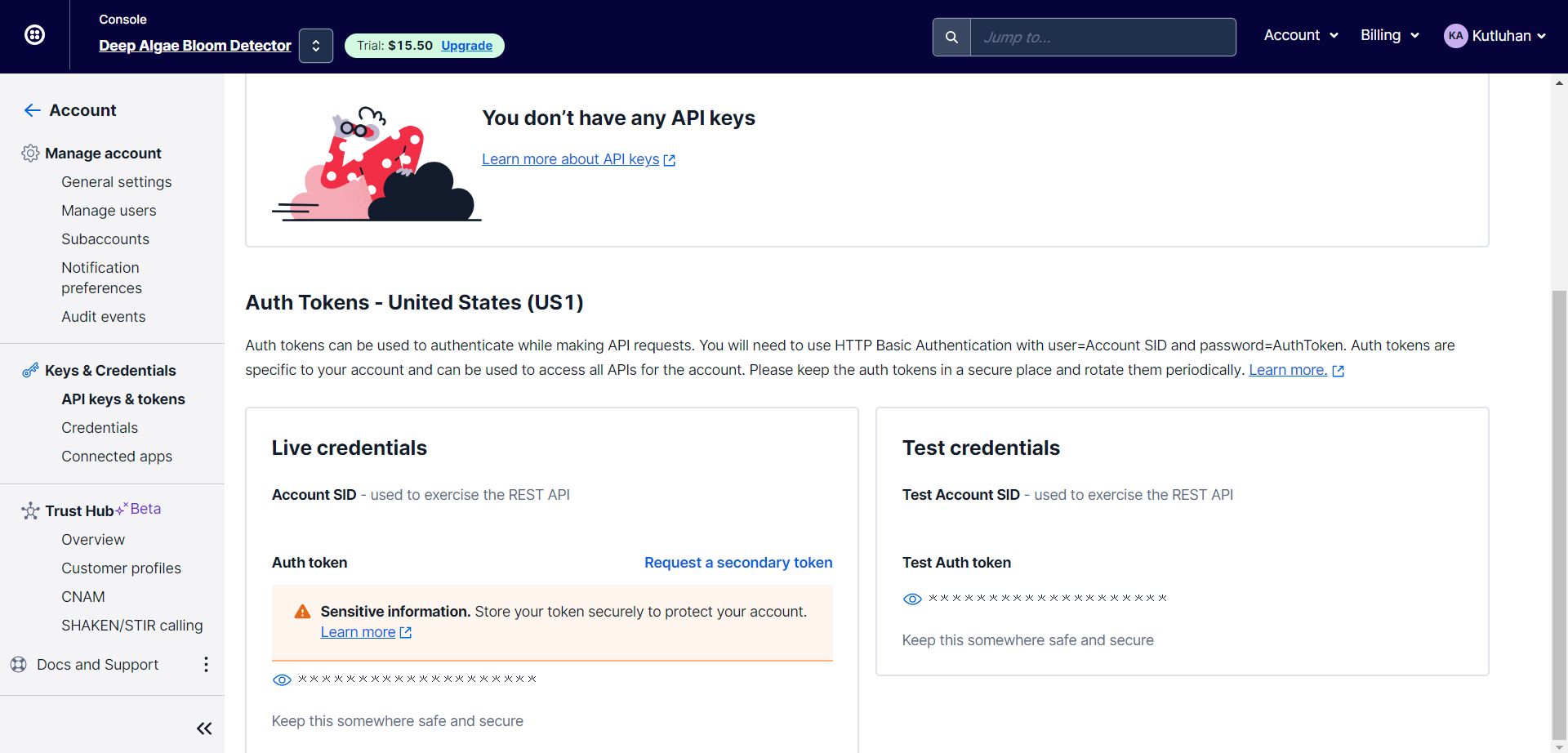Open the project switcher next to Deep Algae Bloom Detector
The height and width of the screenshot is (753, 1568).
316,45
